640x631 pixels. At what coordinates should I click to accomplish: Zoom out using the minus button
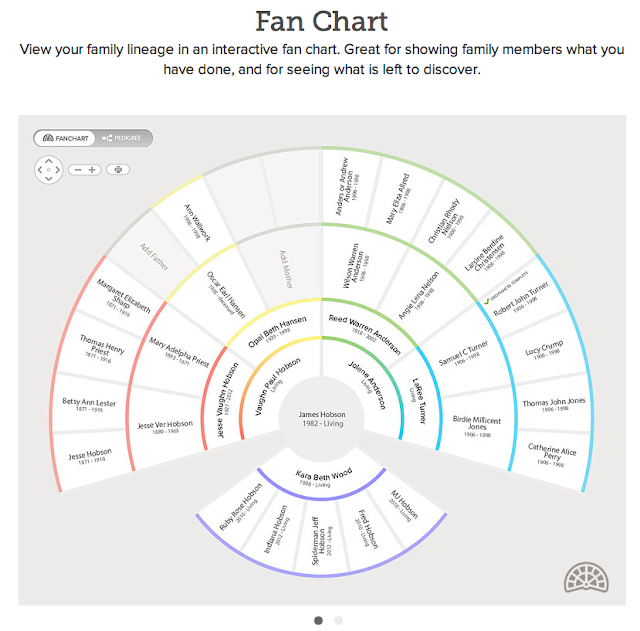(x=79, y=169)
